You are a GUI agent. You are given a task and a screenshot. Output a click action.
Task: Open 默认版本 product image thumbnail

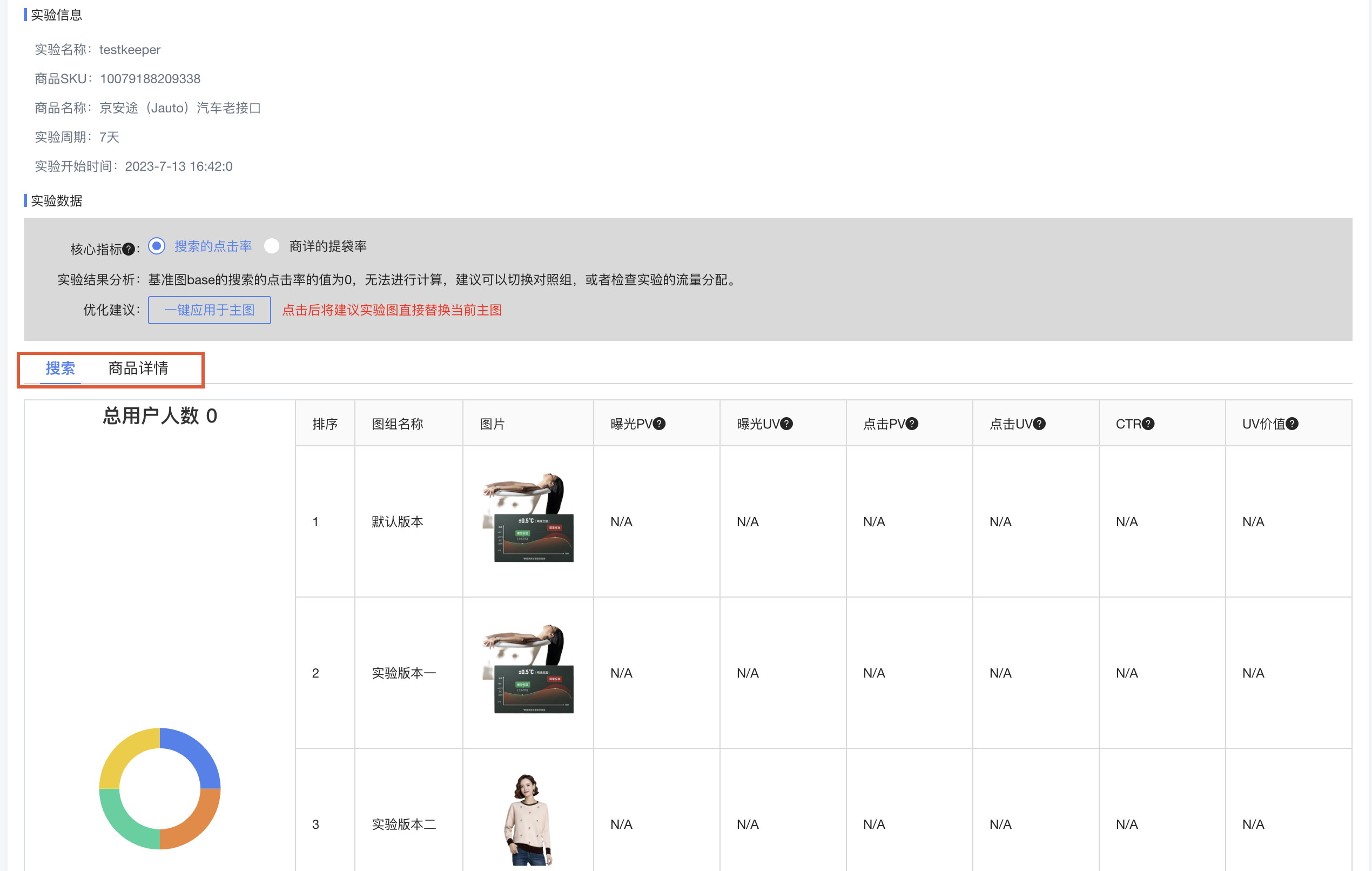tap(528, 518)
